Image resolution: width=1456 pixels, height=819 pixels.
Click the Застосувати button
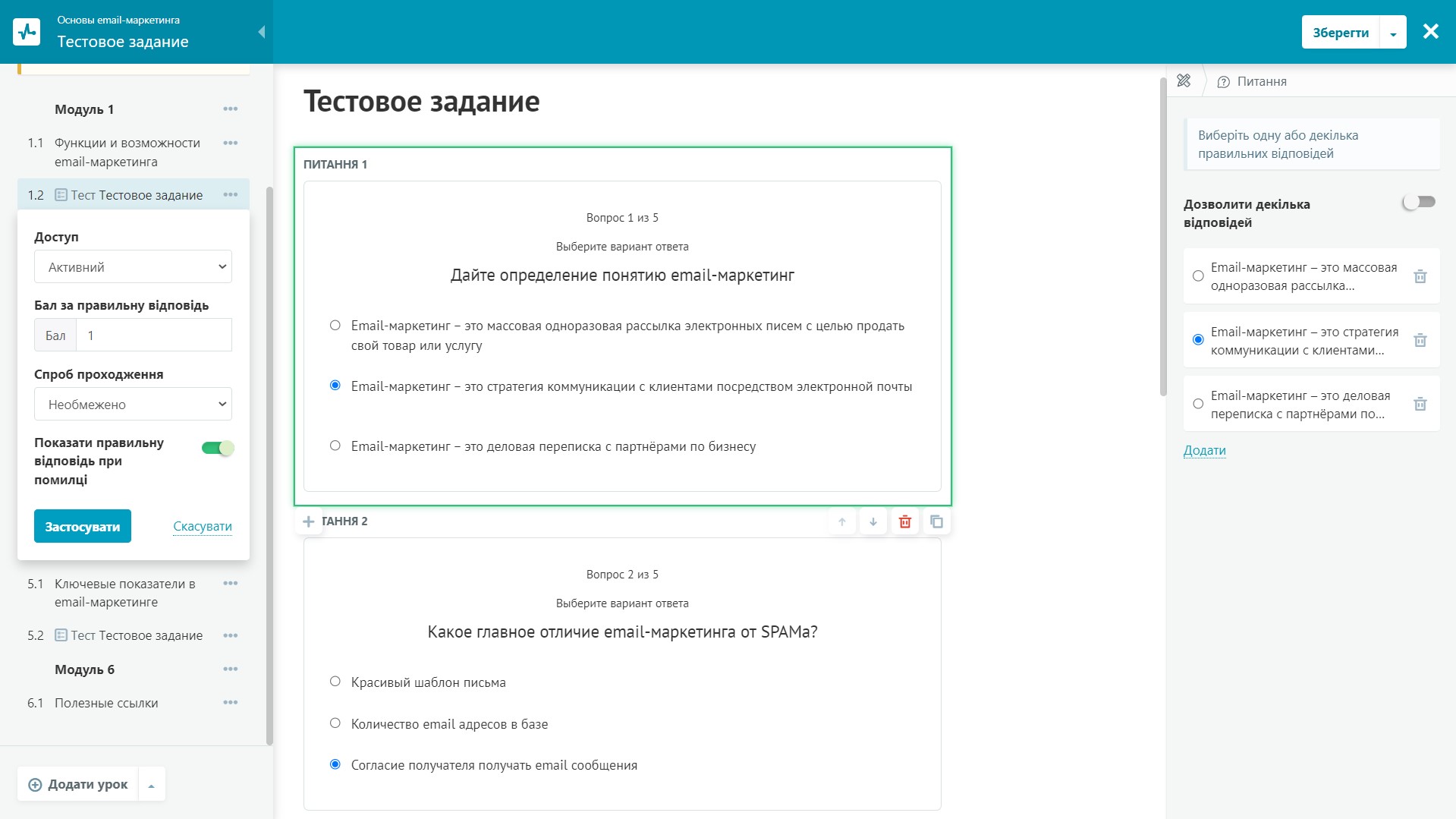(x=82, y=525)
